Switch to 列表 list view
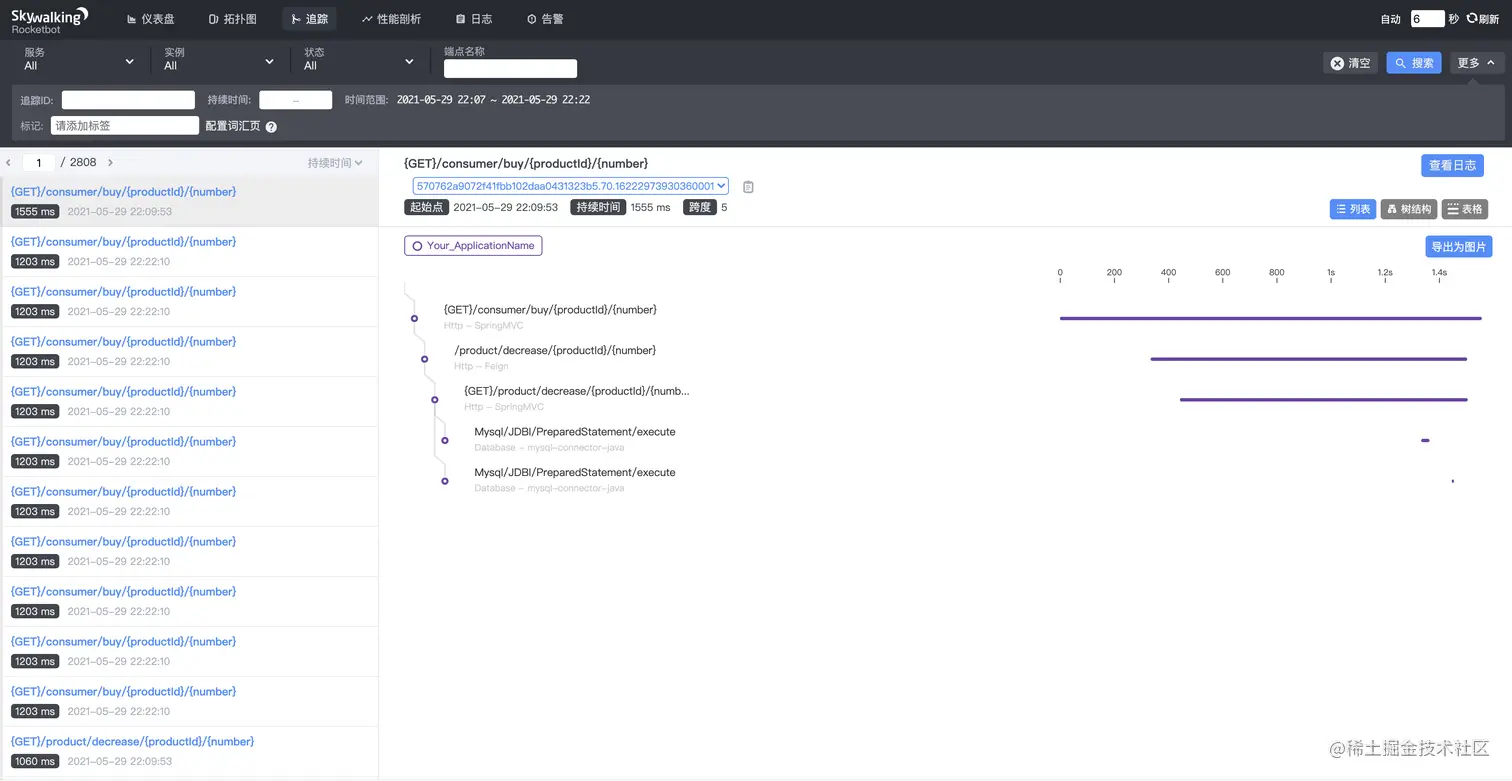The height and width of the screenshot is (781, 1512). (x=1353, y=209)
